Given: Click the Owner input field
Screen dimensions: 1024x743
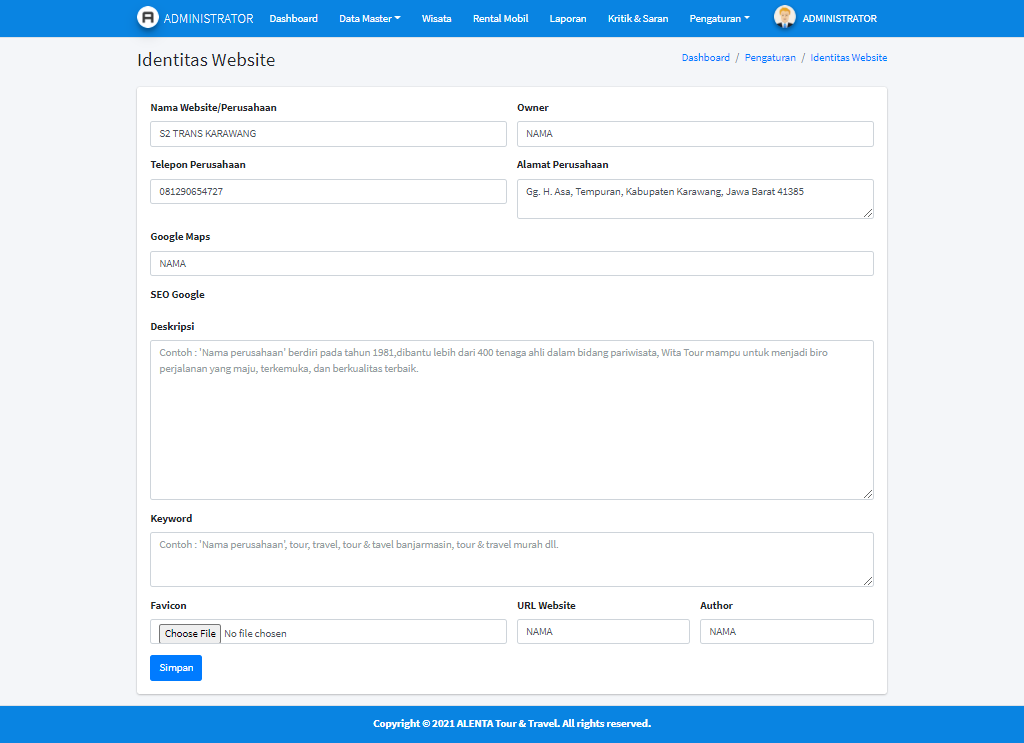Looking at the screenshot, I should click(695, 134).
